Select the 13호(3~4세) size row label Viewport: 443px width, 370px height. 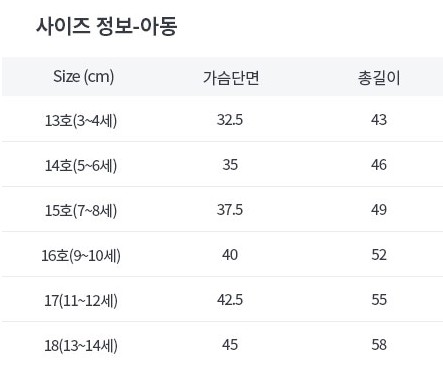pyautogui.click(x=81, y=120)
